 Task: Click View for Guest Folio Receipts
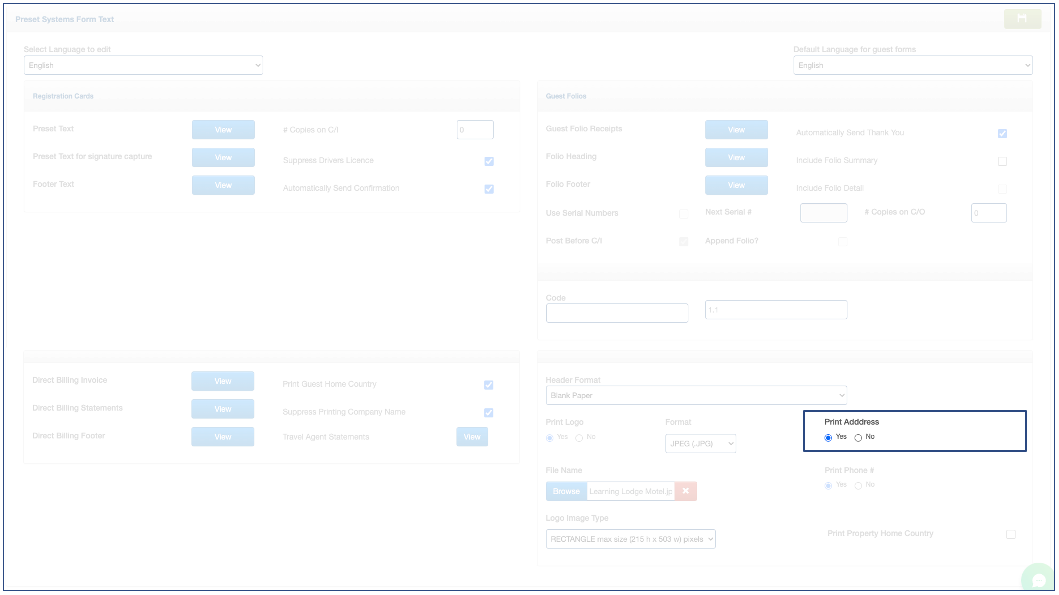click(x=736, y=130)
